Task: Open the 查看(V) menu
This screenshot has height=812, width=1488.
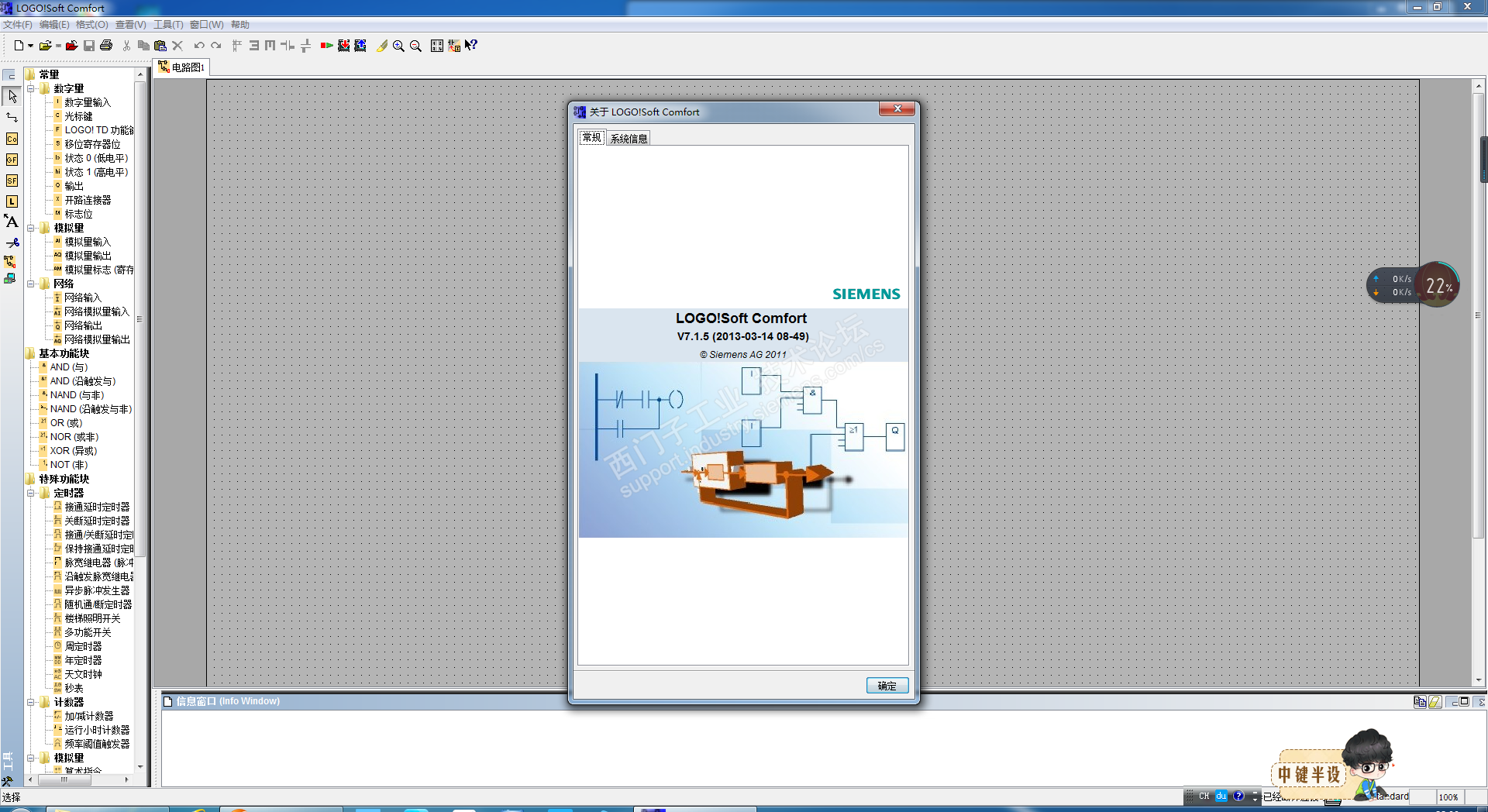Action: (130, 25)
